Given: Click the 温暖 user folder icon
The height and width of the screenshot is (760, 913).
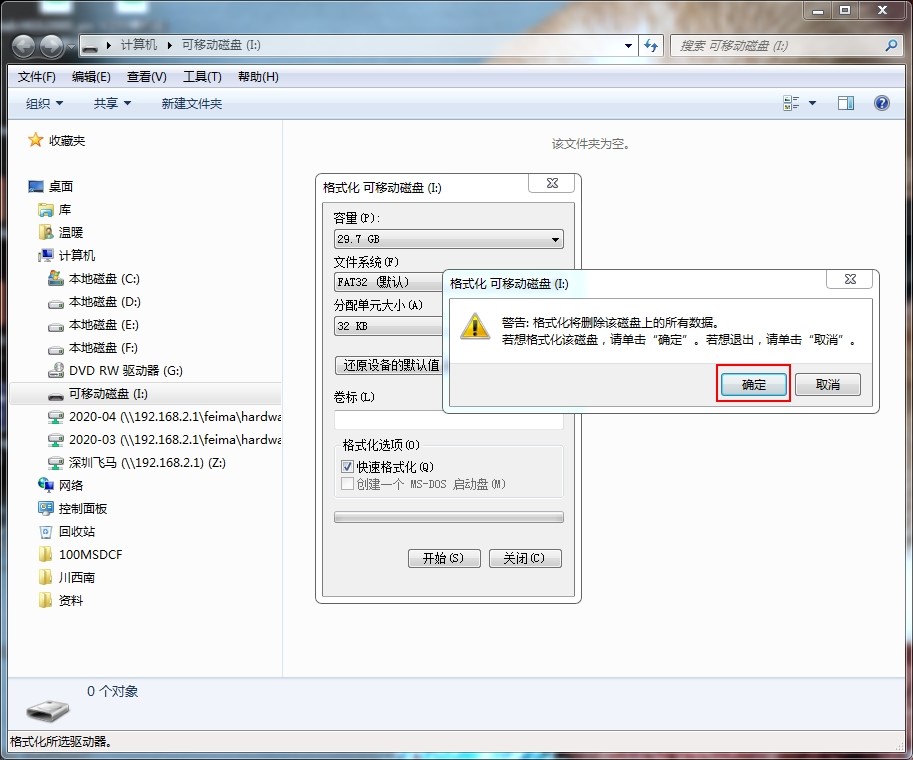Looking at the screenshot, I should point(45,232).
